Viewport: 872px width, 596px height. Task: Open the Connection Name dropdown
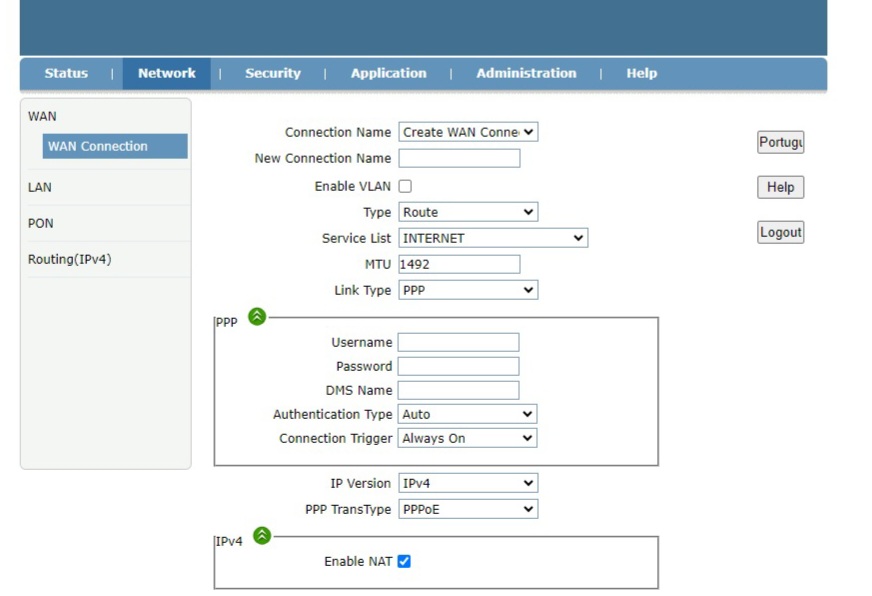(x=468, y=132)
